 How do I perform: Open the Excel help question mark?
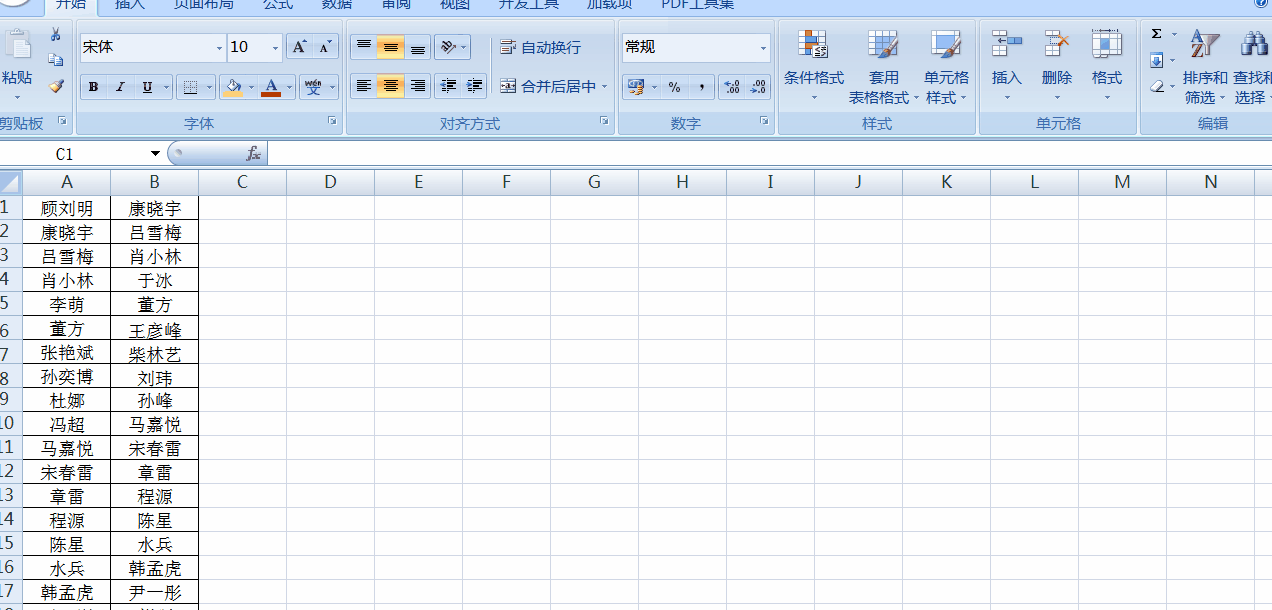coord(1262,4)
